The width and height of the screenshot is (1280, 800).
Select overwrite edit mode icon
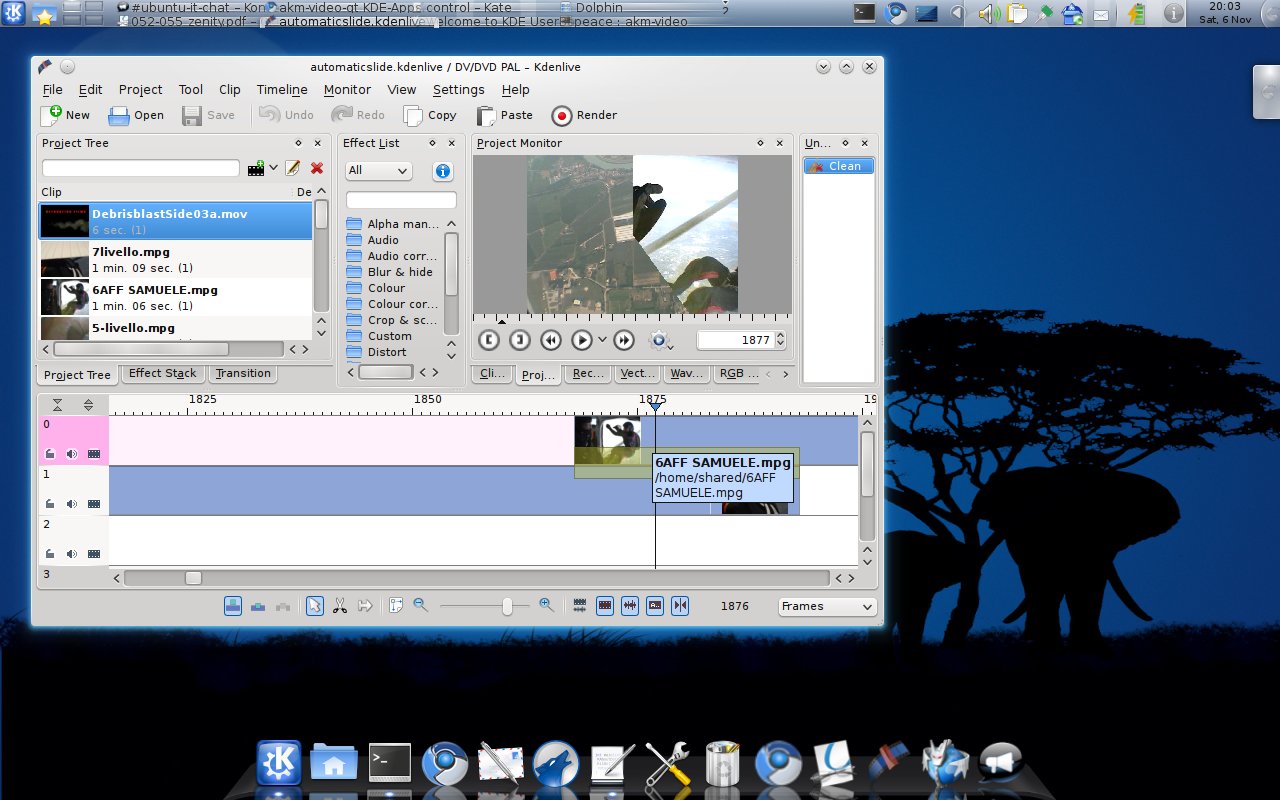258,606
